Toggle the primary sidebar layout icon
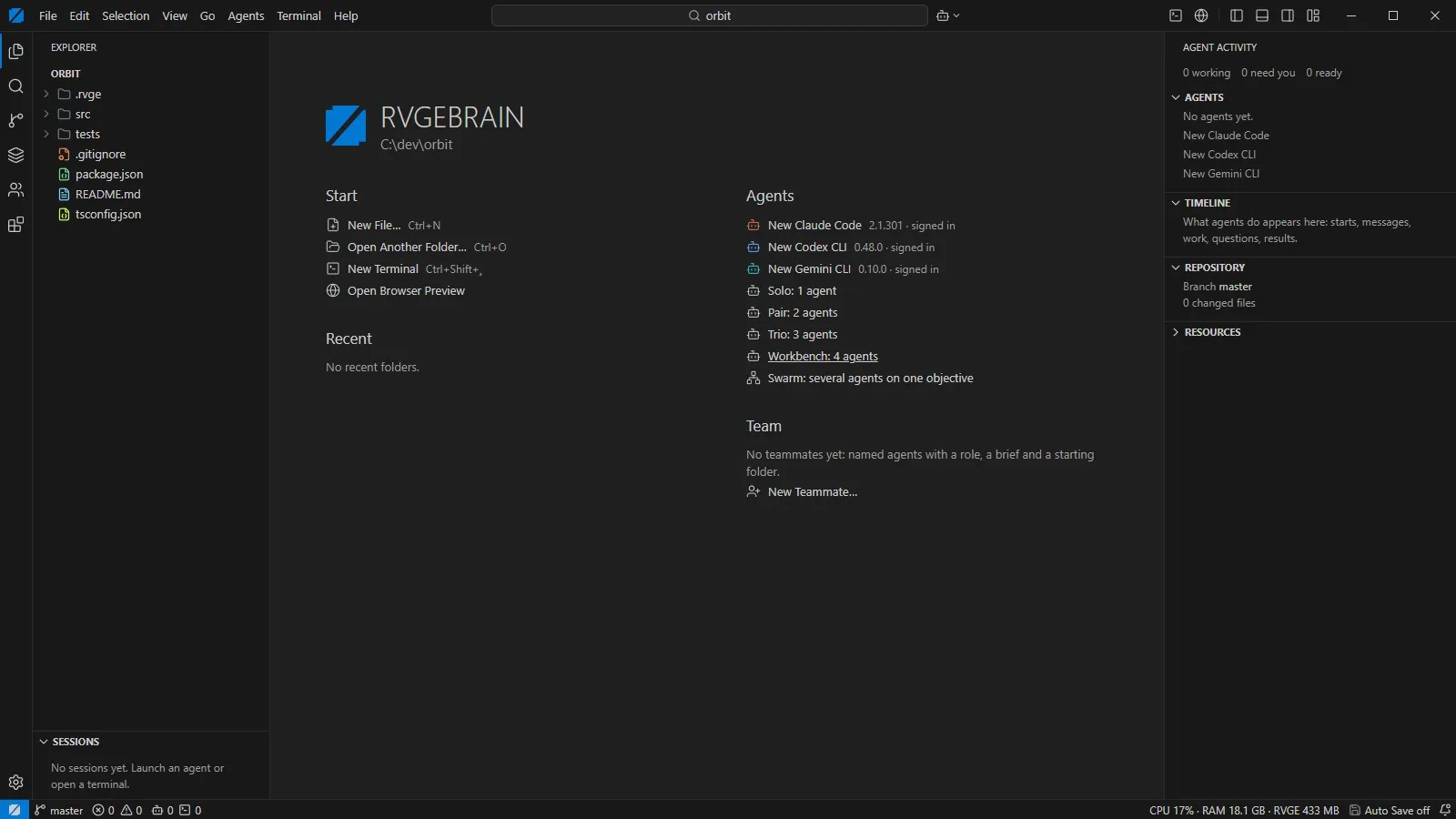Screen dimensions: 1456x819 (1237, 15)
